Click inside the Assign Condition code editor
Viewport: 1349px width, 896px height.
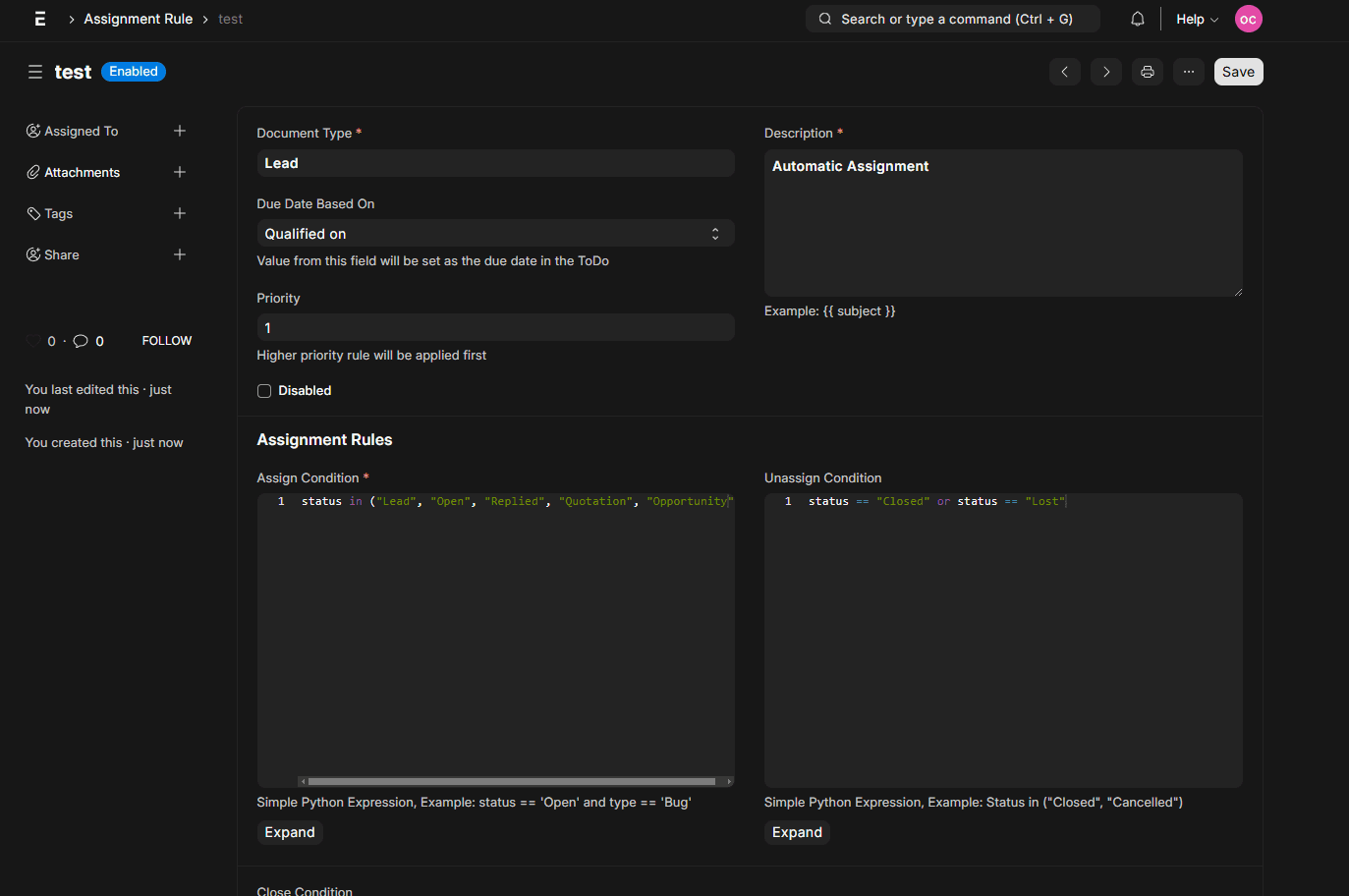coord(496,639)
